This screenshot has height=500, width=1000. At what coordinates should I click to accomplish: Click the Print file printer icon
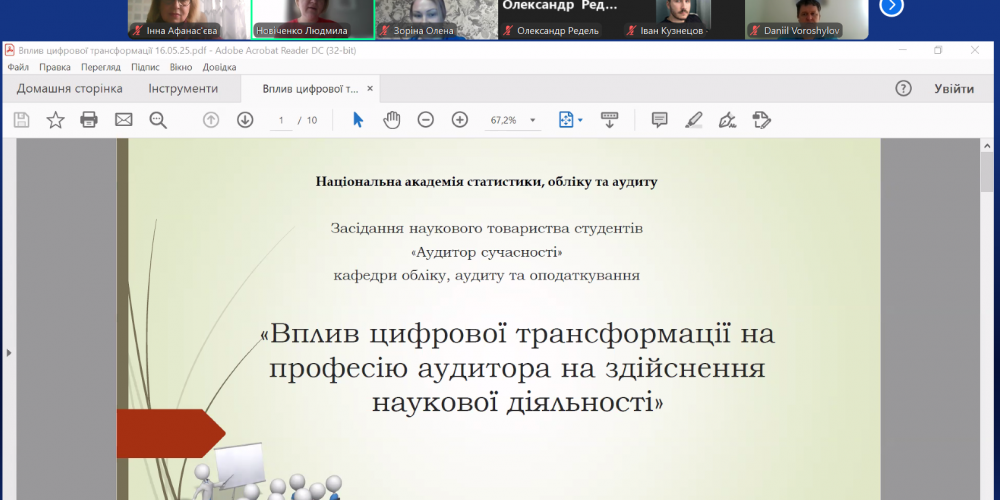point(89,120)
